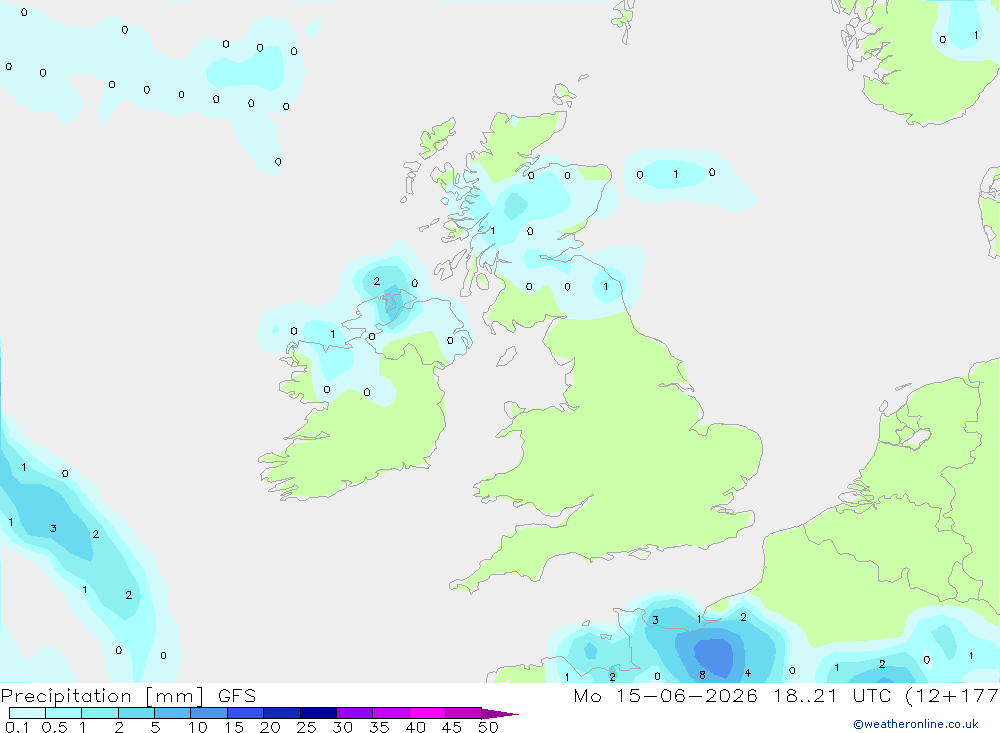Click the 'Precipitation [mm]' title text
Screen dimensions: 1000x733
click(102, 696)
